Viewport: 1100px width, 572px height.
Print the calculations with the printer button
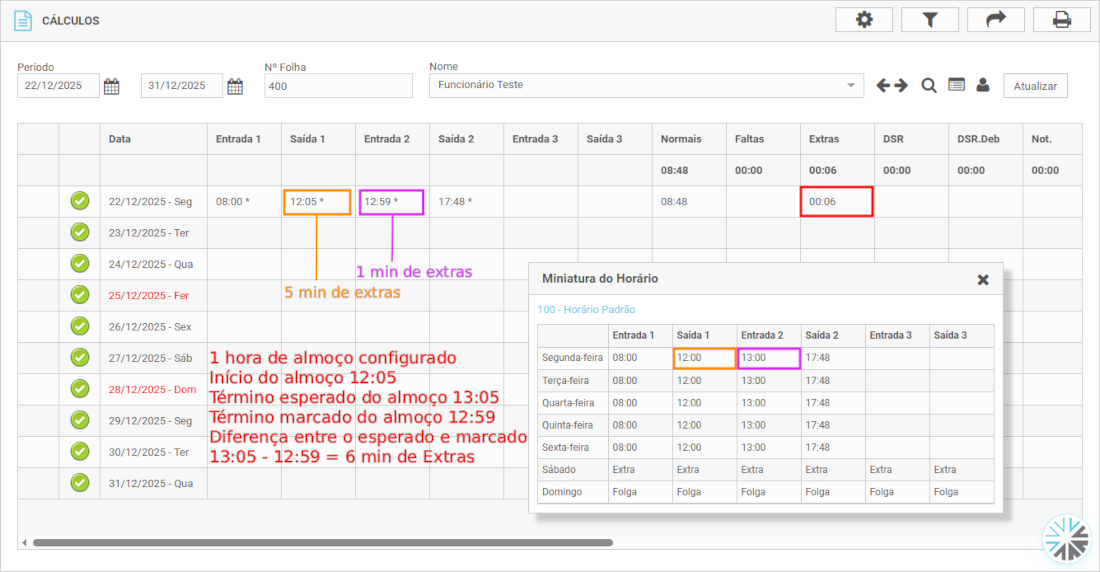[1061, 20]
